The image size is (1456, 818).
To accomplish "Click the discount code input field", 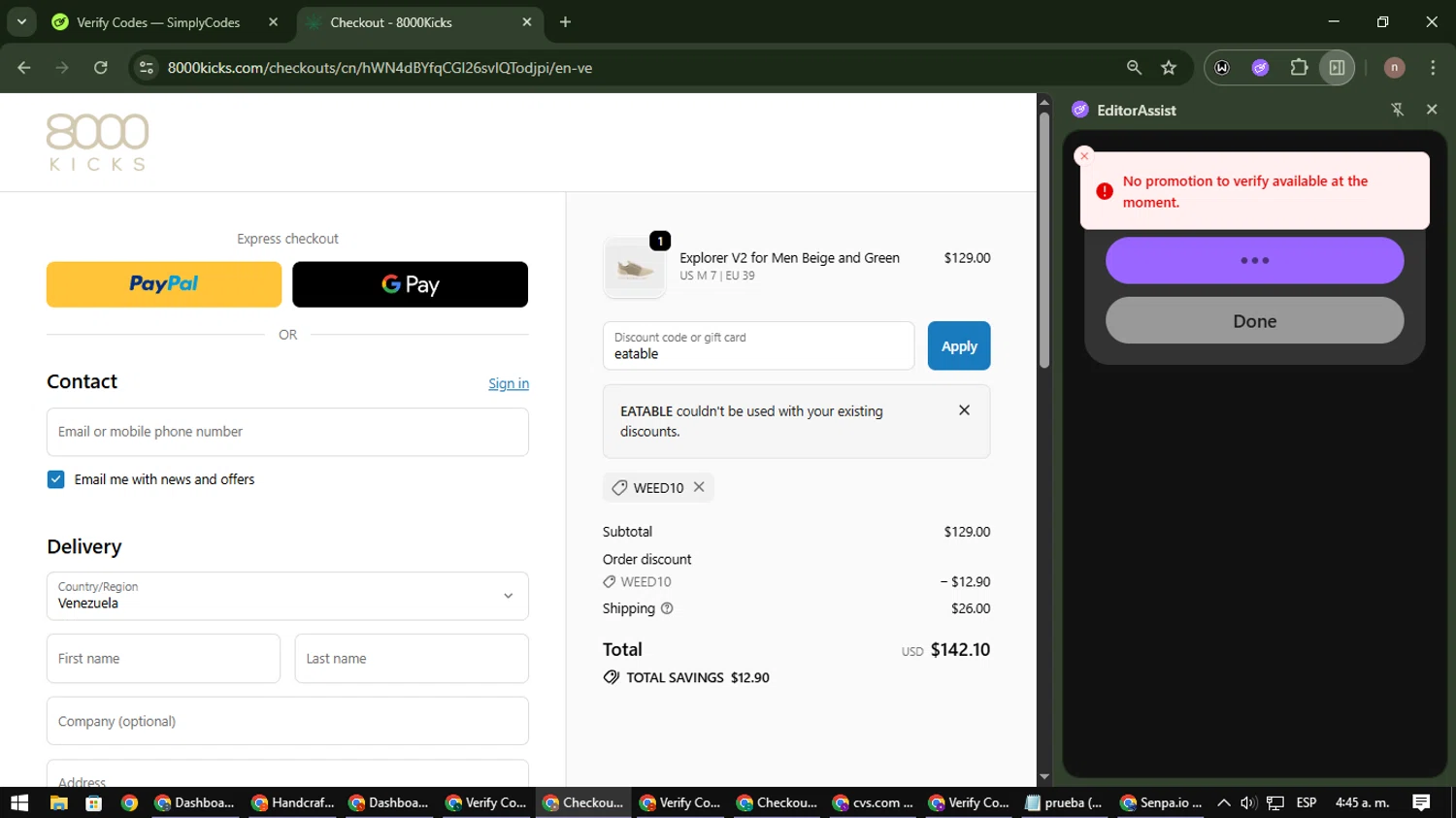I will point(758,345).
